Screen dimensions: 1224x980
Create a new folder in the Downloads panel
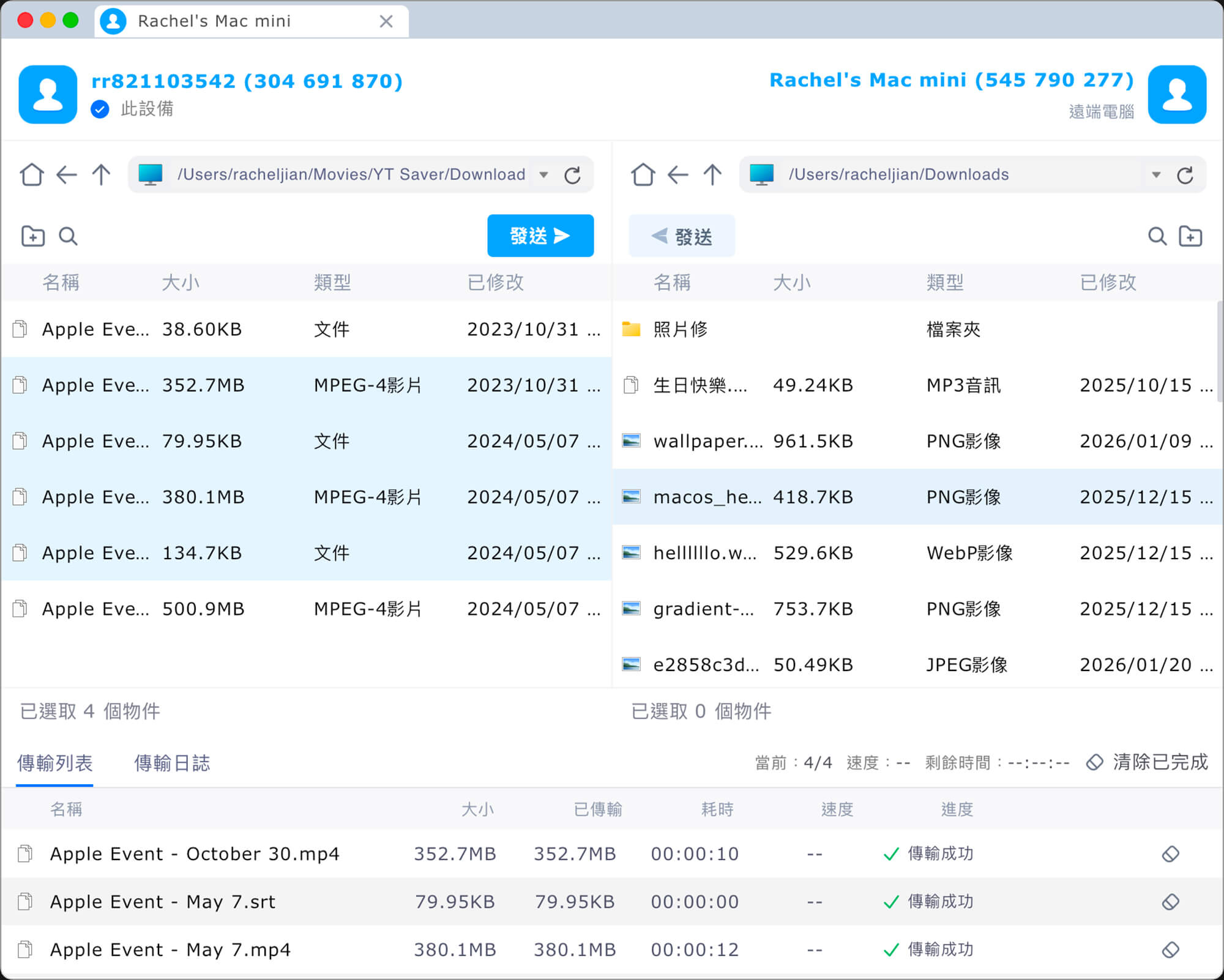tap(1191, 236)
